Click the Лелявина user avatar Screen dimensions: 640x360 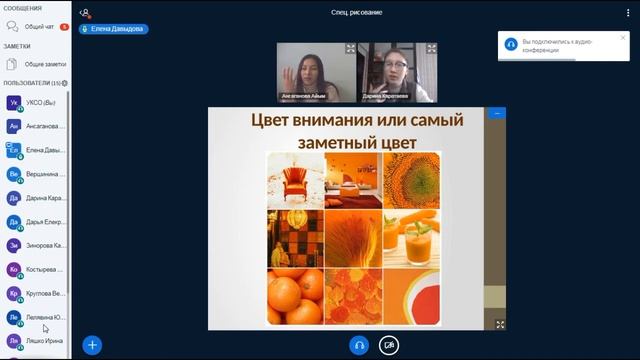tap(14, 317)
